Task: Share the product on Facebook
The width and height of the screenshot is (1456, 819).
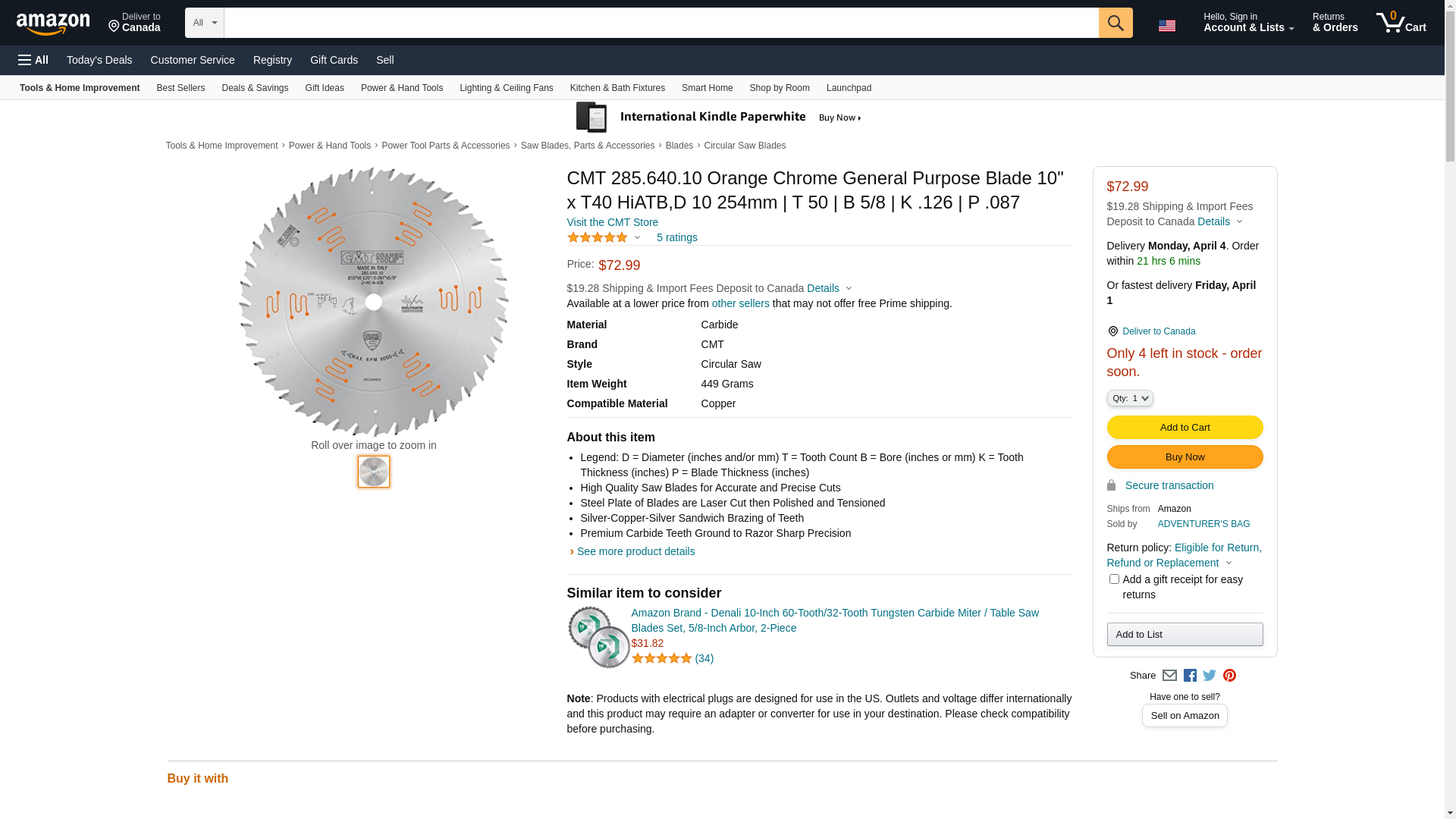Action: coord(1190,676)
